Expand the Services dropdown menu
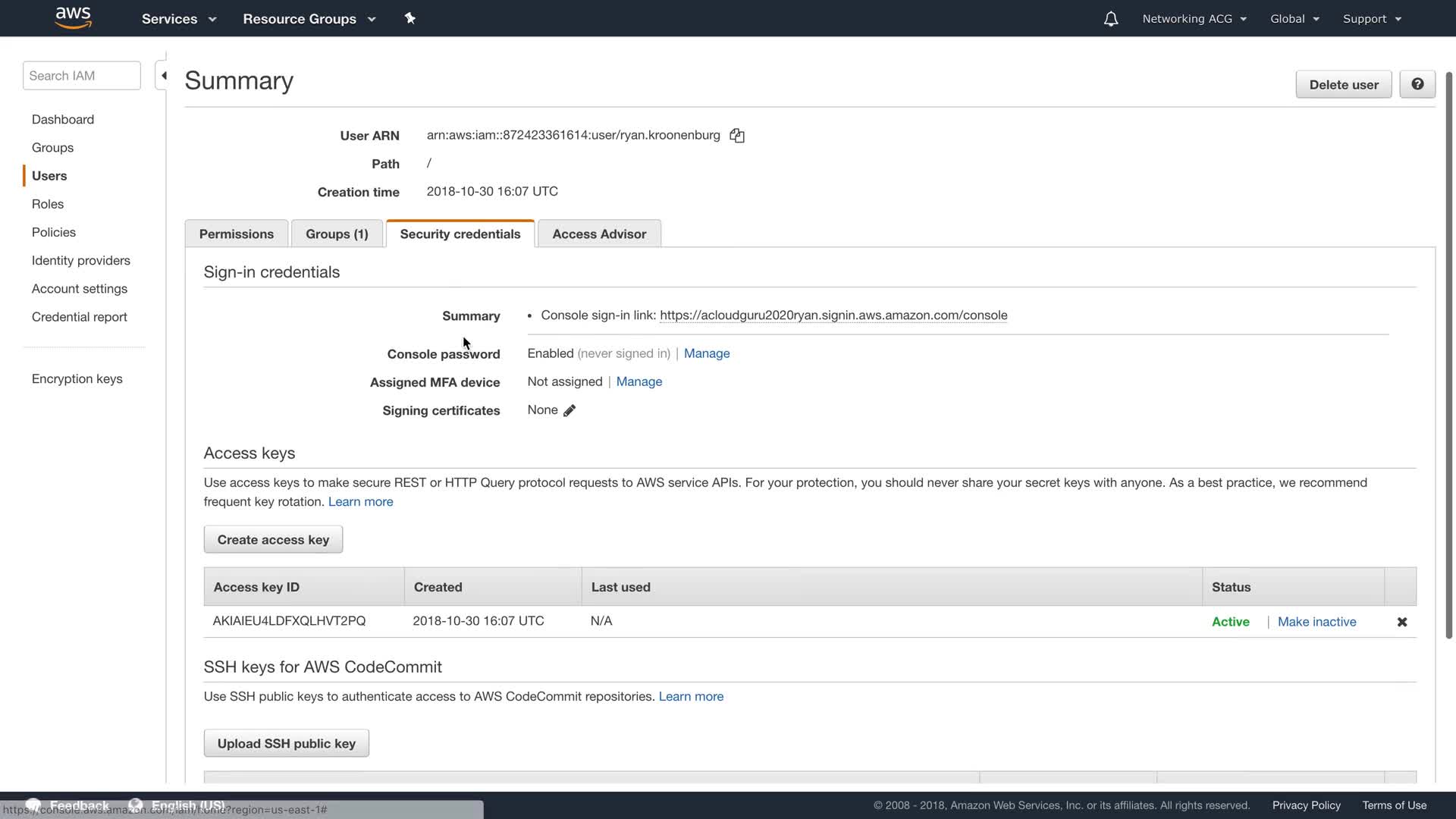1456x819 pixels. point(178,19)
